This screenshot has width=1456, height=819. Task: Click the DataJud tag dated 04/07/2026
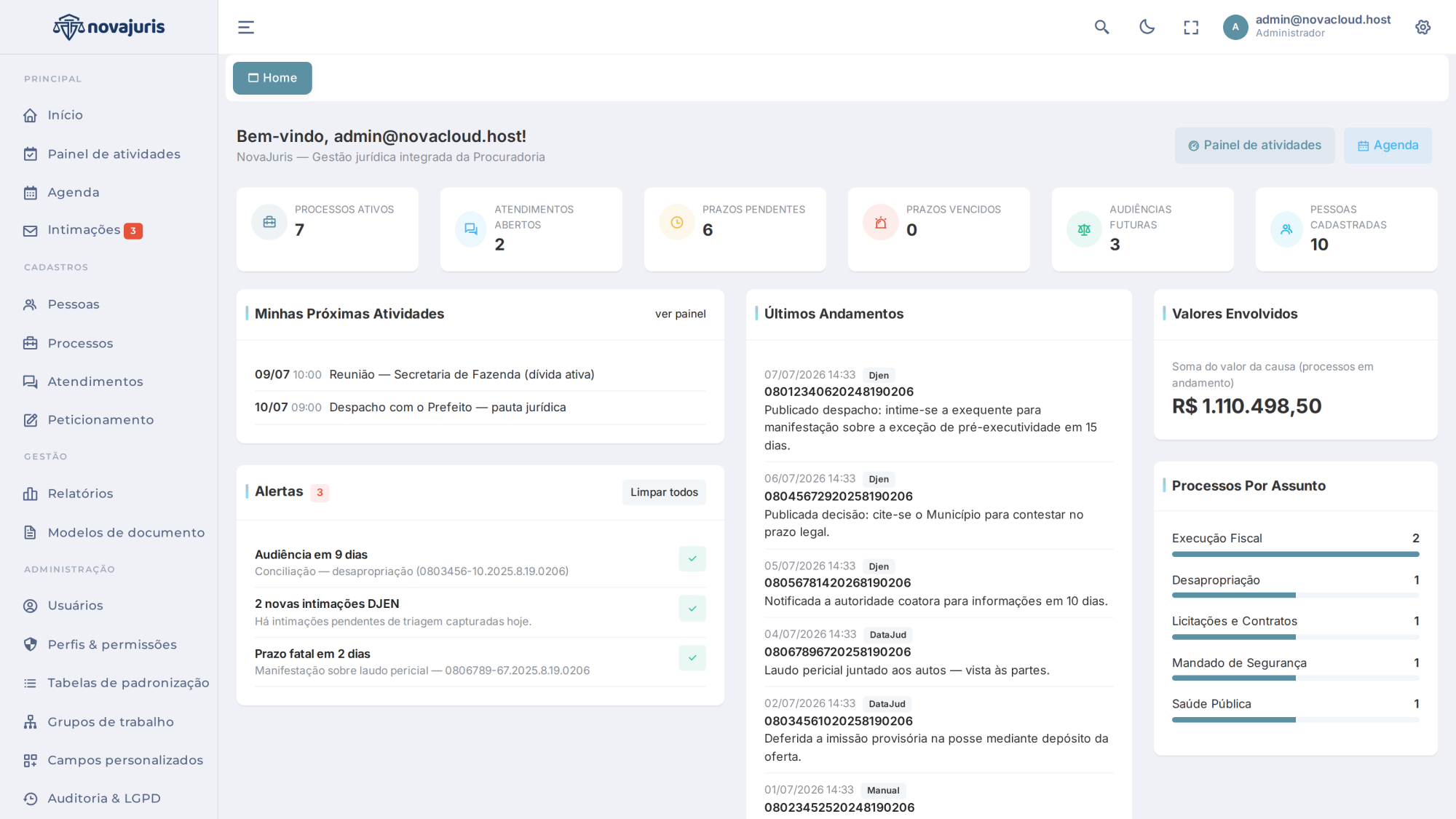887,635
